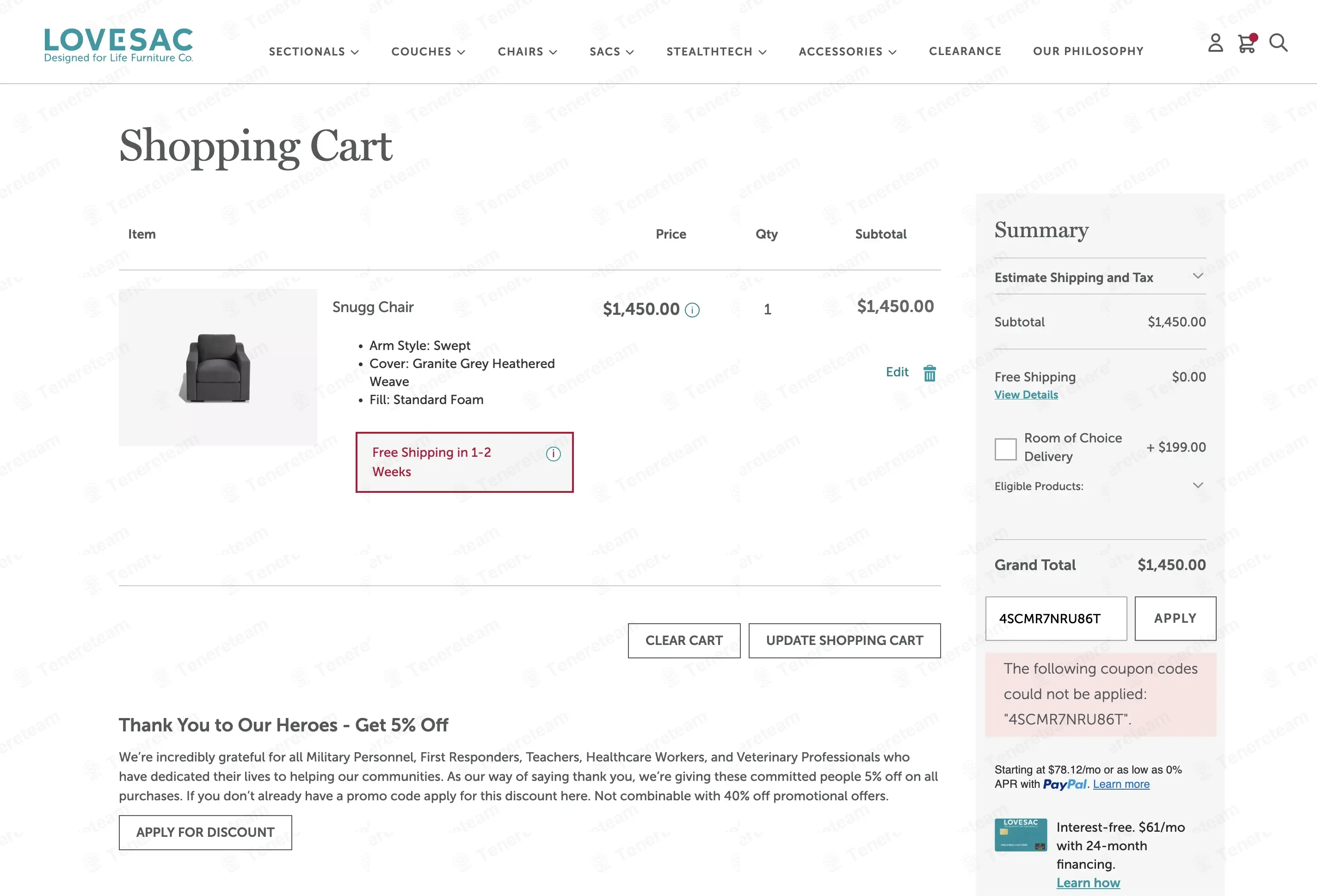This screenshot has height=896, width=1317.
Task: Click the 'Cover: Granite Grey Heathered Weave' text
Action: [462, 372]
